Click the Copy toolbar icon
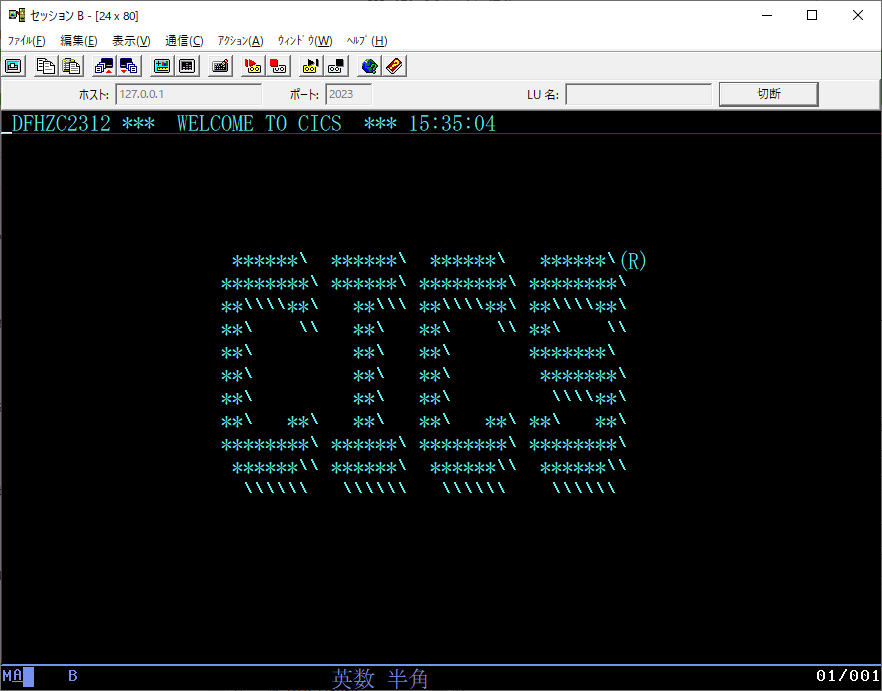 46,66
